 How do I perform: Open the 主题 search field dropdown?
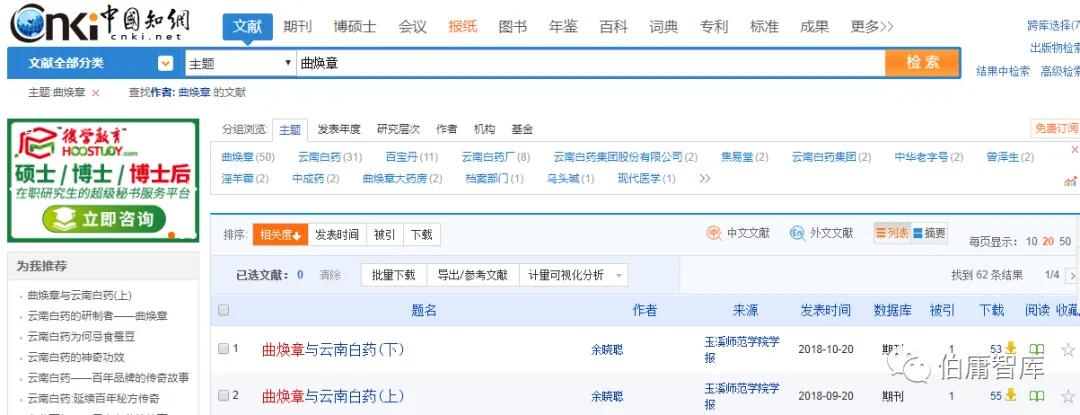click(240, 63)
